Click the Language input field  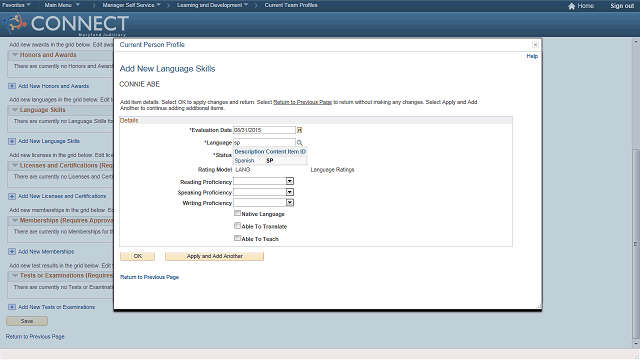pos(264,142)
